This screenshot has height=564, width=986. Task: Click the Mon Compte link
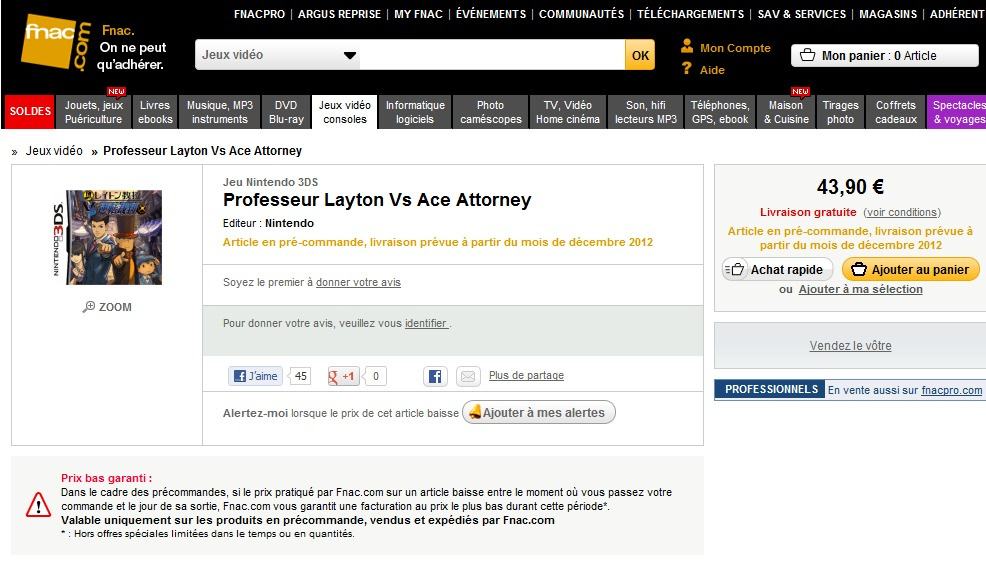pyautogui.click(x=735, y=48)
